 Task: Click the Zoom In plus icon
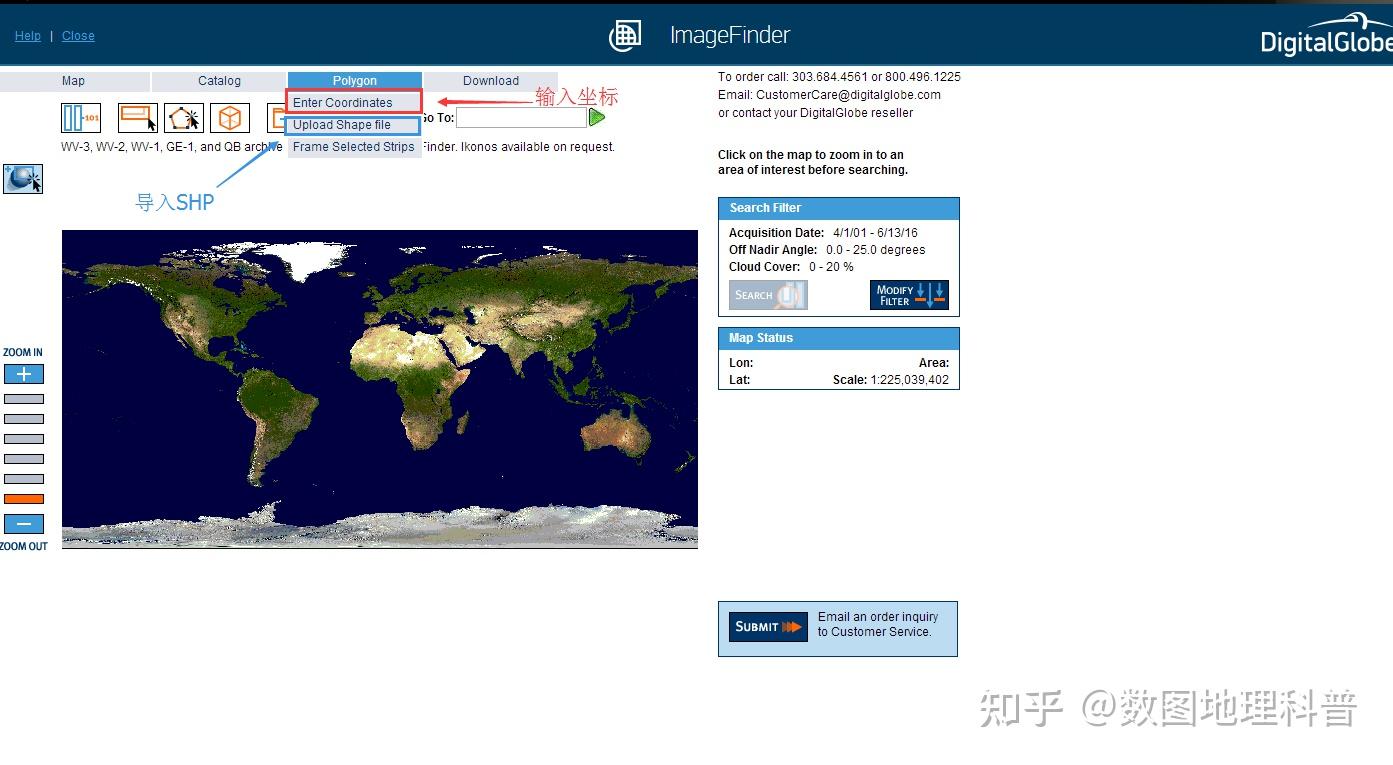(23, 373)
